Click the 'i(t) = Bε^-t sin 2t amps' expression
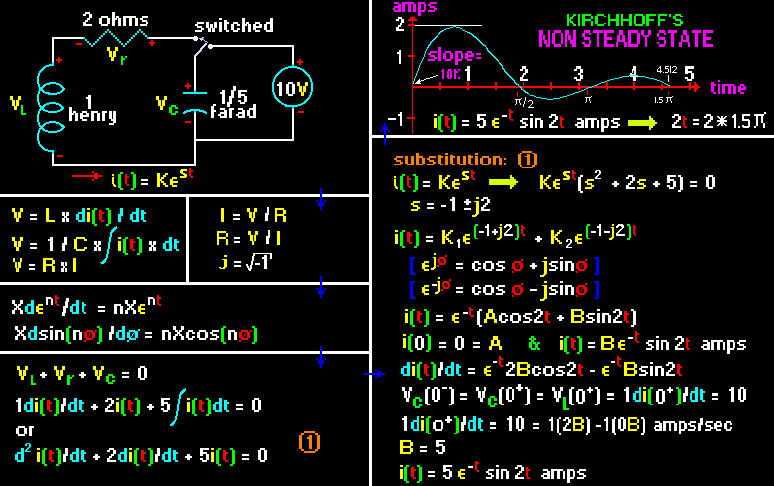 pyautogui.click(x=653, y=342)
